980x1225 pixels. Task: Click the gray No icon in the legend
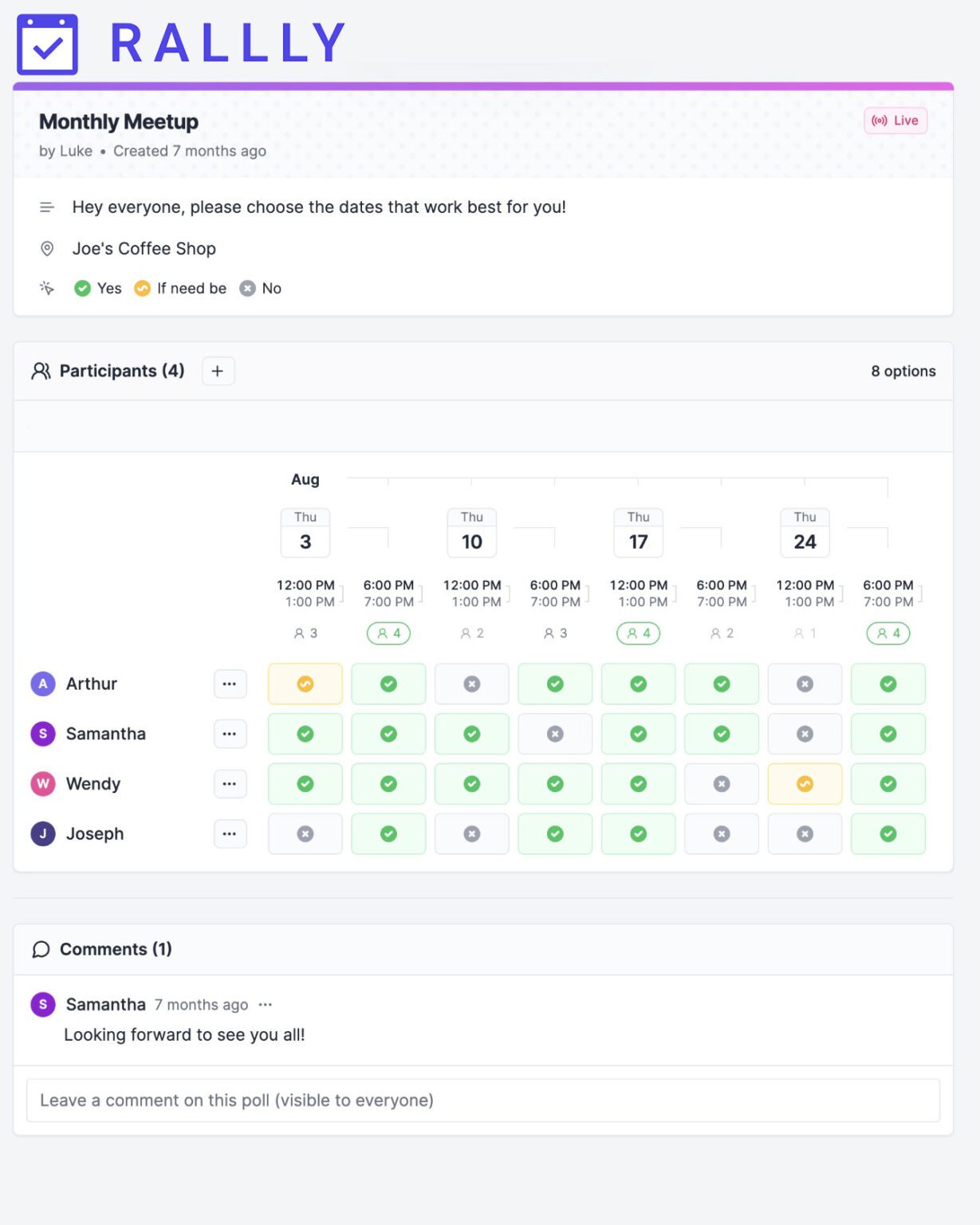pos(247,288)
